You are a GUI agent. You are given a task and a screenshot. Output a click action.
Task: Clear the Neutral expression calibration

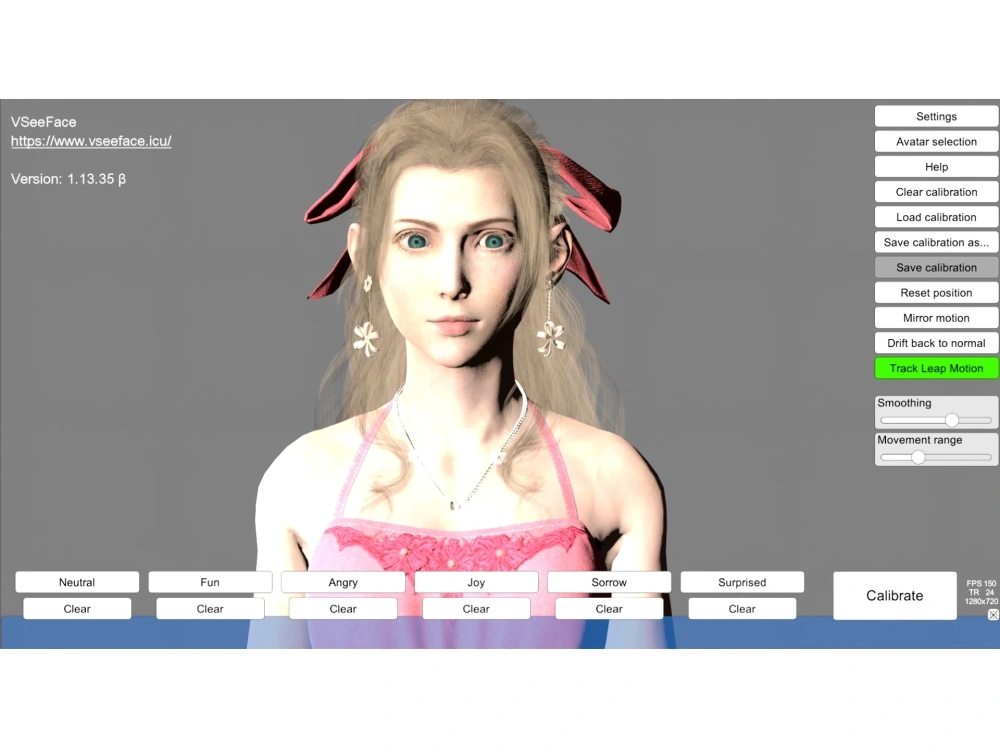click(77, 609)
